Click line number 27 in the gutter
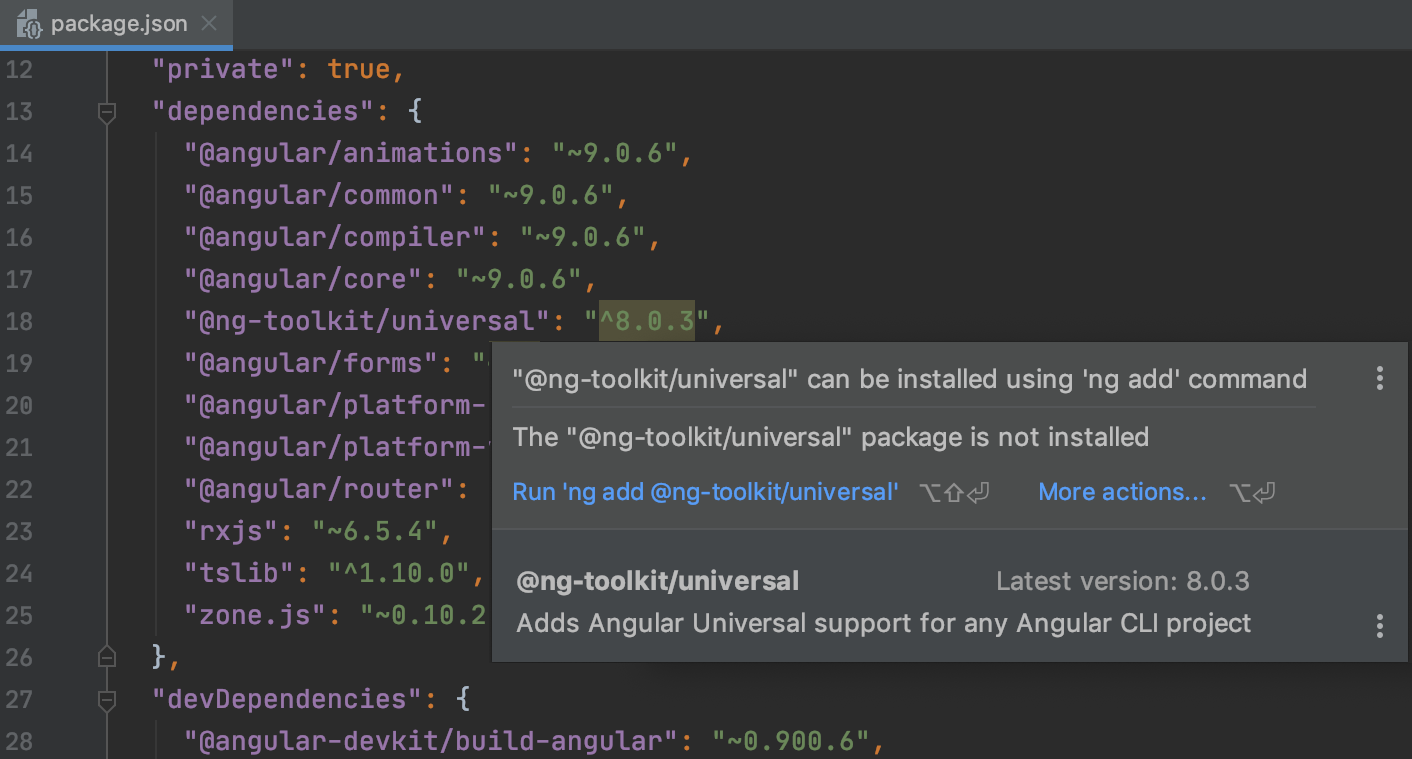1412x759 pixels. pos(19,699)
